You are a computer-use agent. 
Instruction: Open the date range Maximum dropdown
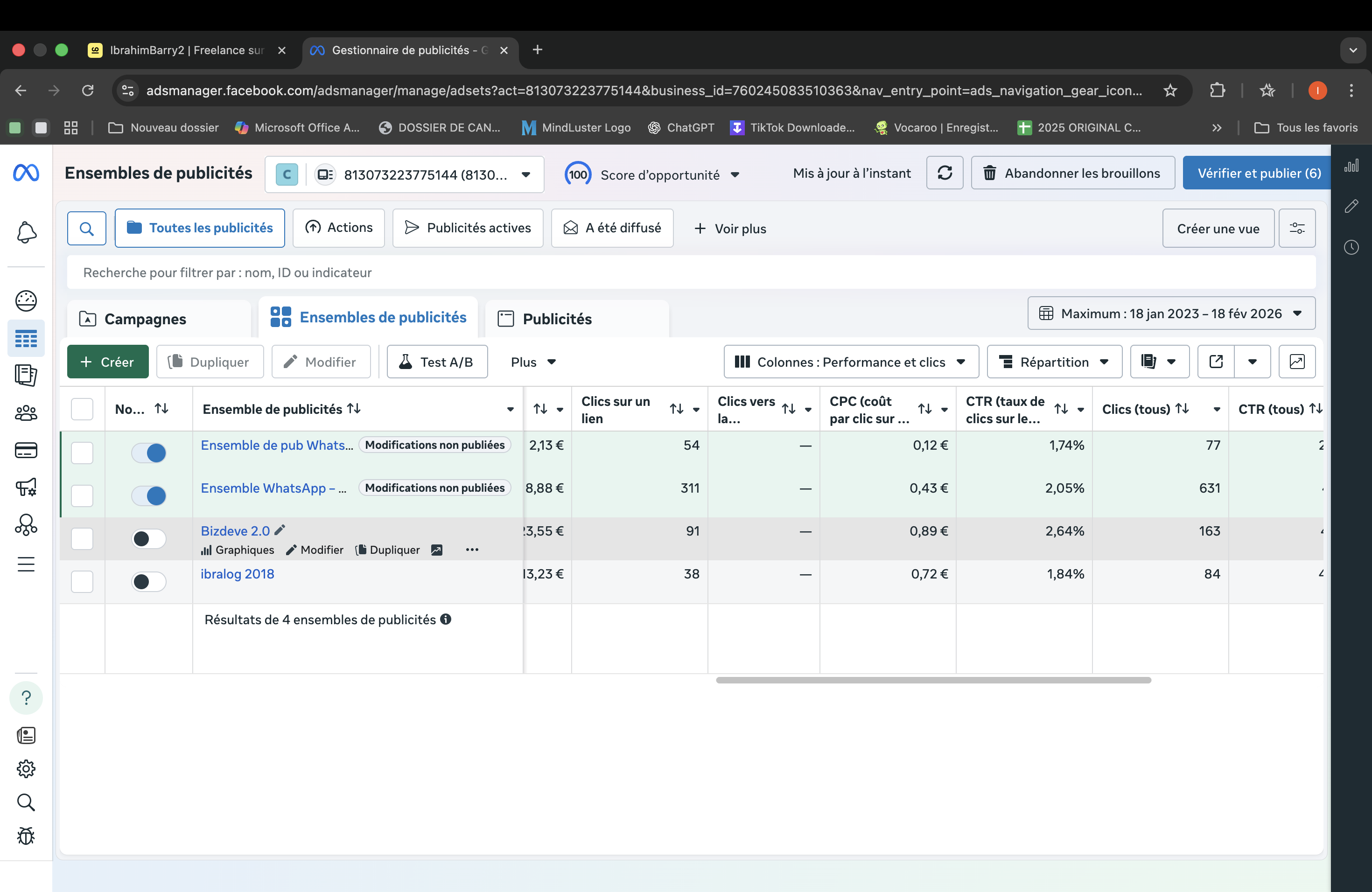[1171, 314]
